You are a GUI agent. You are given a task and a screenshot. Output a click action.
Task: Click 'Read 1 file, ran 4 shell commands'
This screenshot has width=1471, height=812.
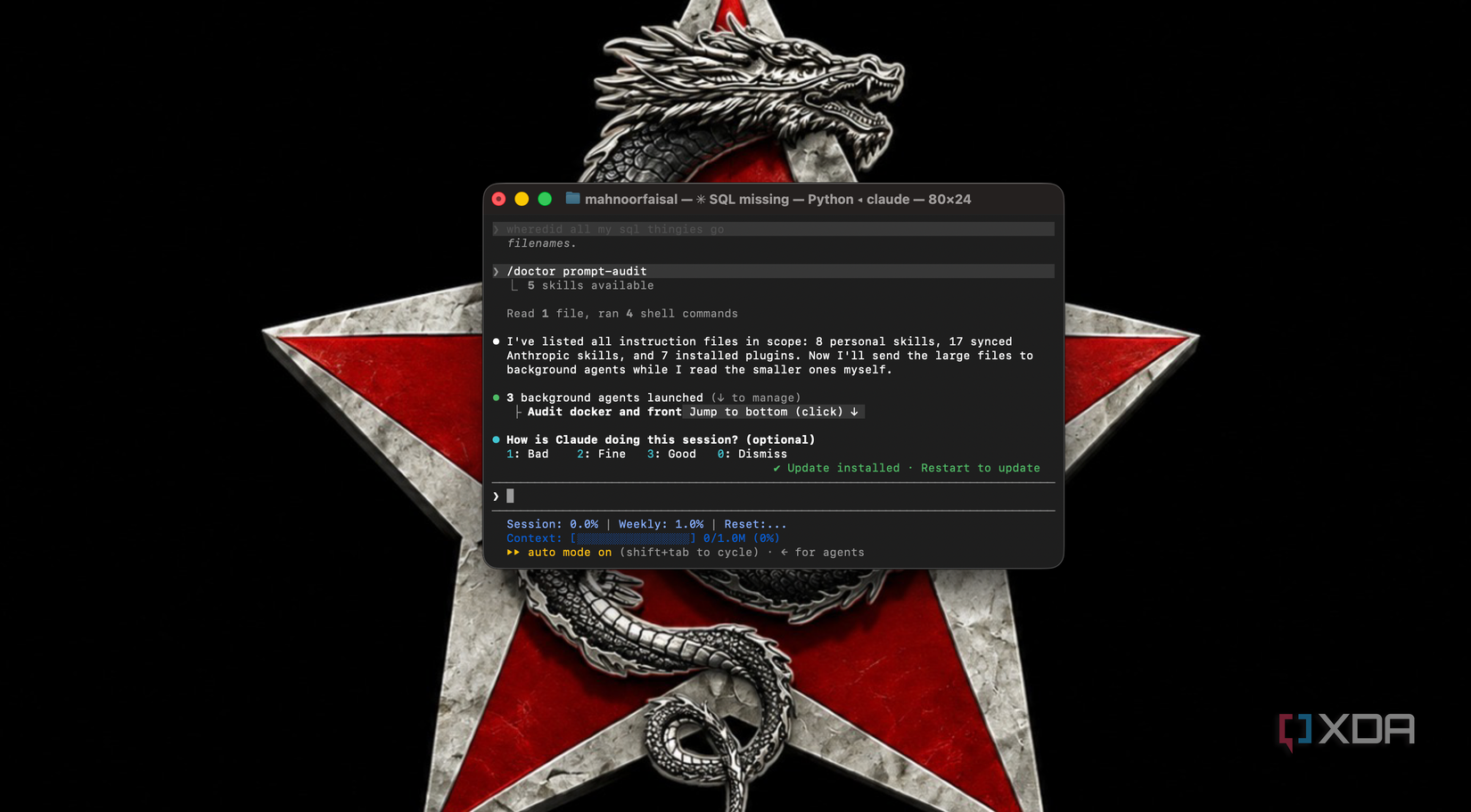tap(622, 314)
